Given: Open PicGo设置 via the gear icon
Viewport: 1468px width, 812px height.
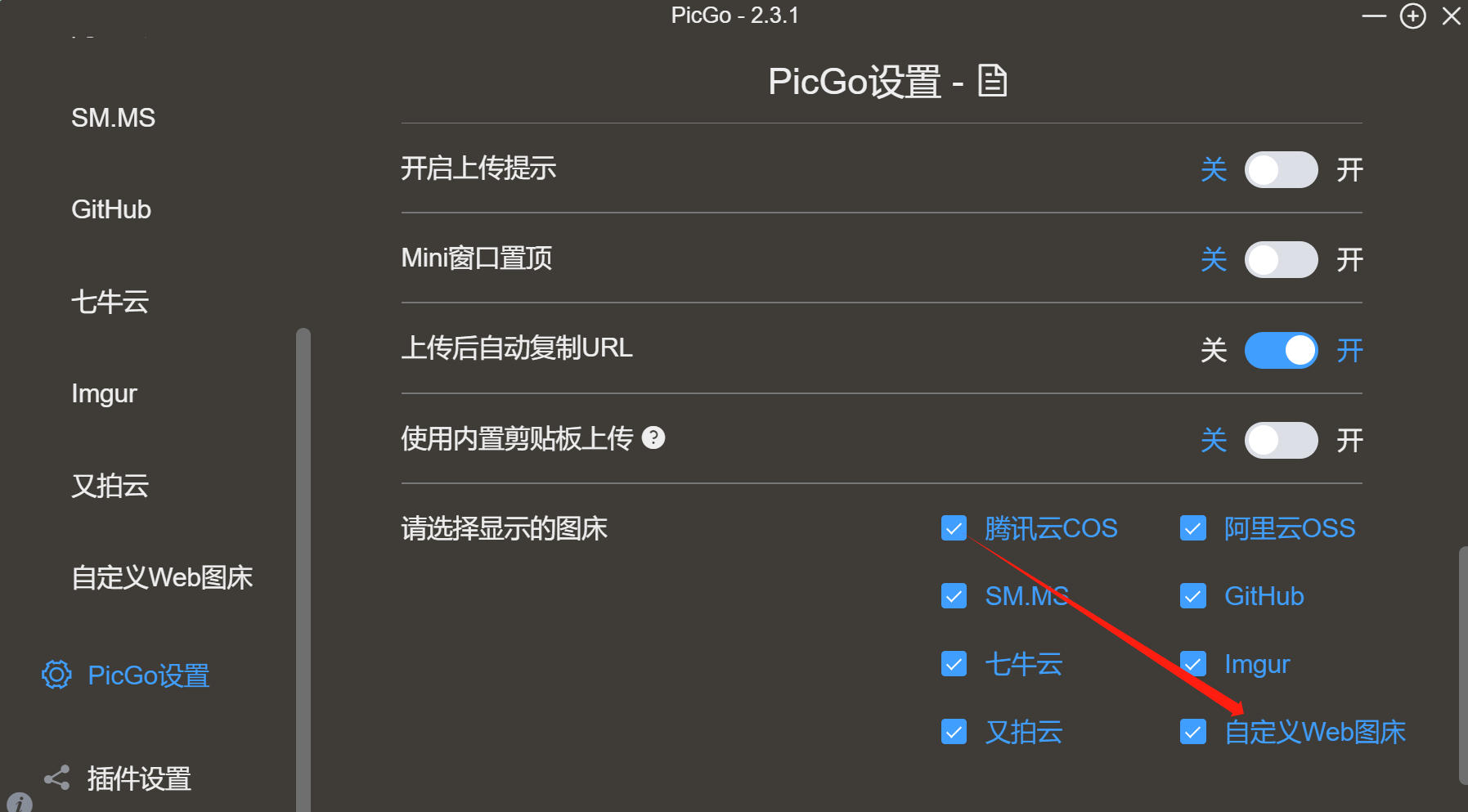Looking at the screenshot, I should [55, 675].
